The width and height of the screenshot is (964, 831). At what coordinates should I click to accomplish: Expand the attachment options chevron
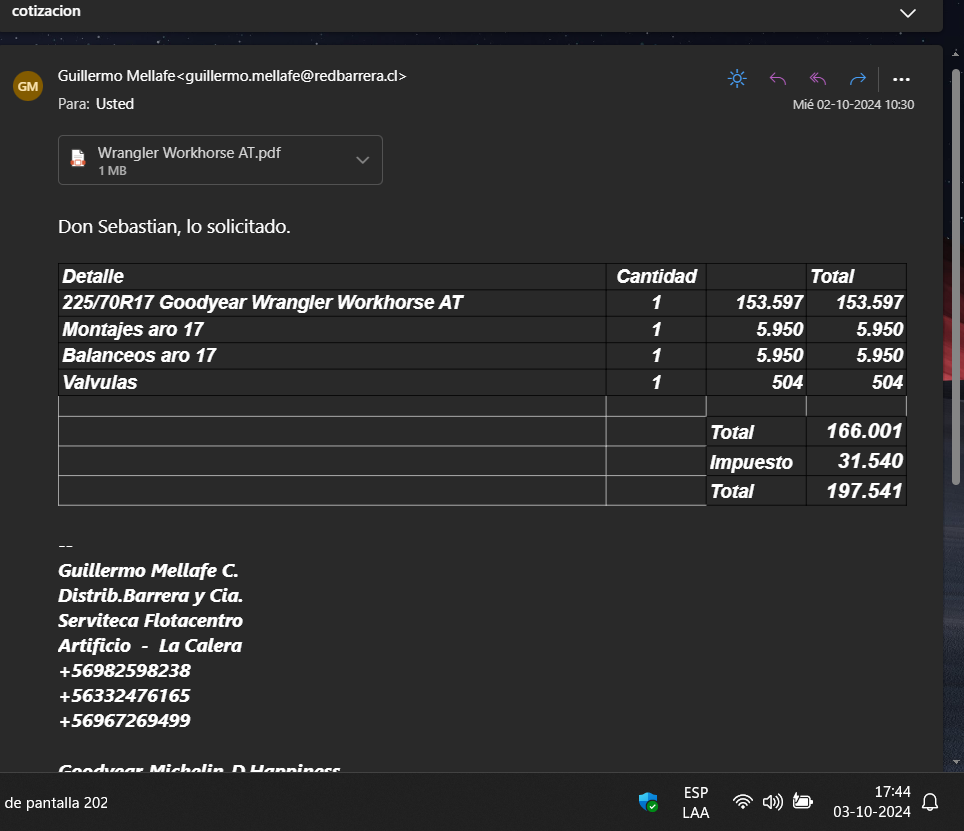pos(363,160)
